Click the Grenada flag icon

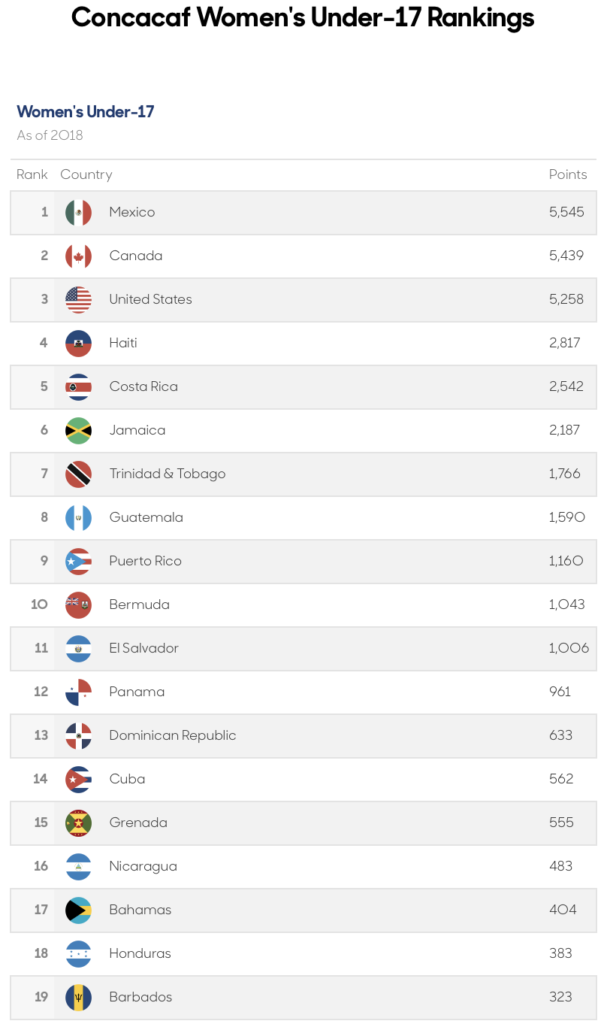(78, 824)
